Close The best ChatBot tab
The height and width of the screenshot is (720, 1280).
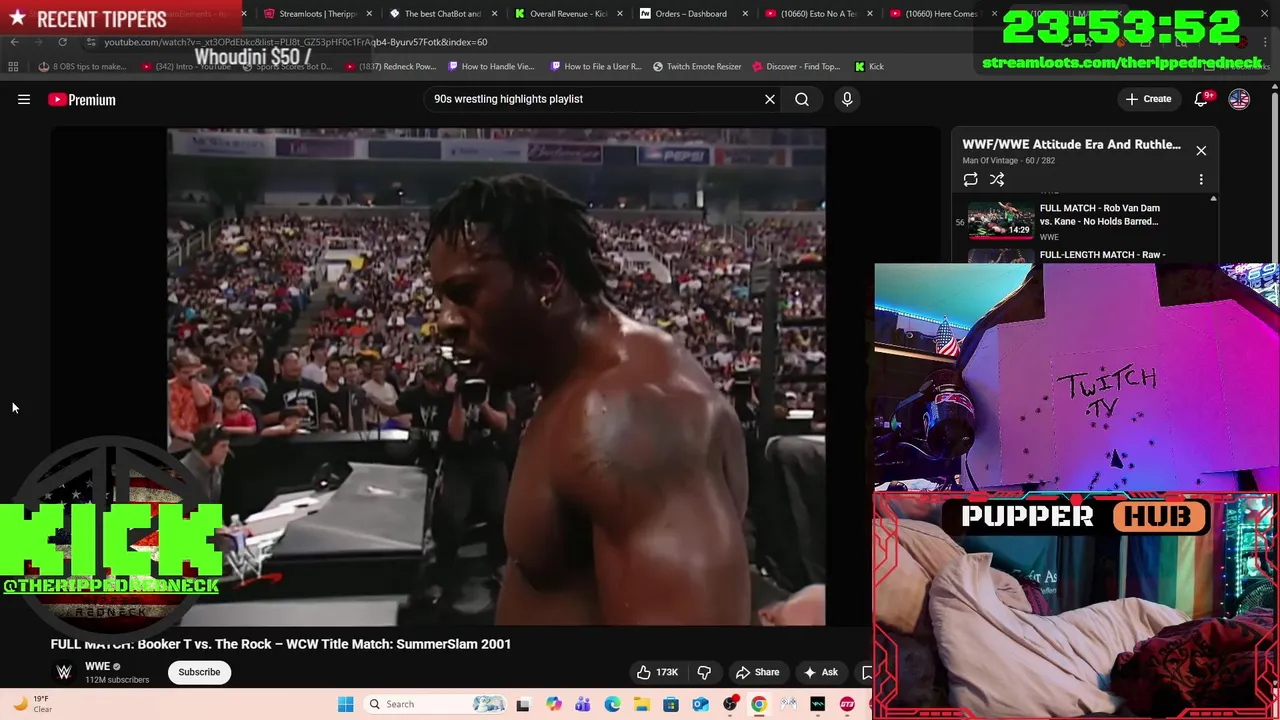[x=494, y=14]
